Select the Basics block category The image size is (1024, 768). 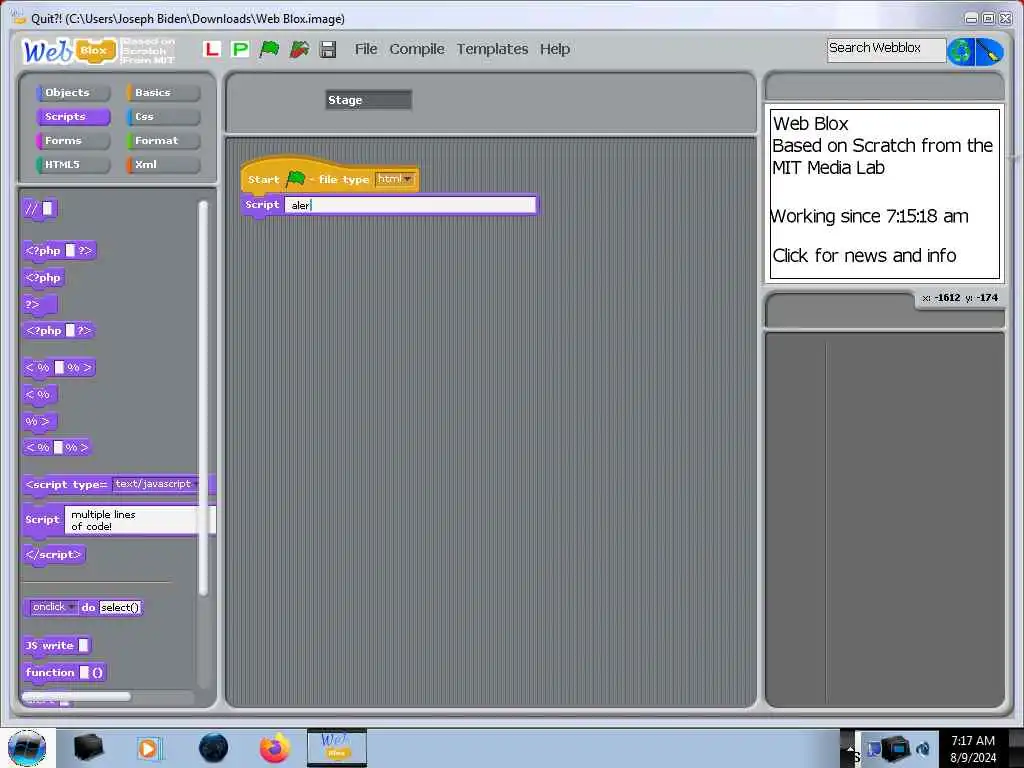coord(163,93)
